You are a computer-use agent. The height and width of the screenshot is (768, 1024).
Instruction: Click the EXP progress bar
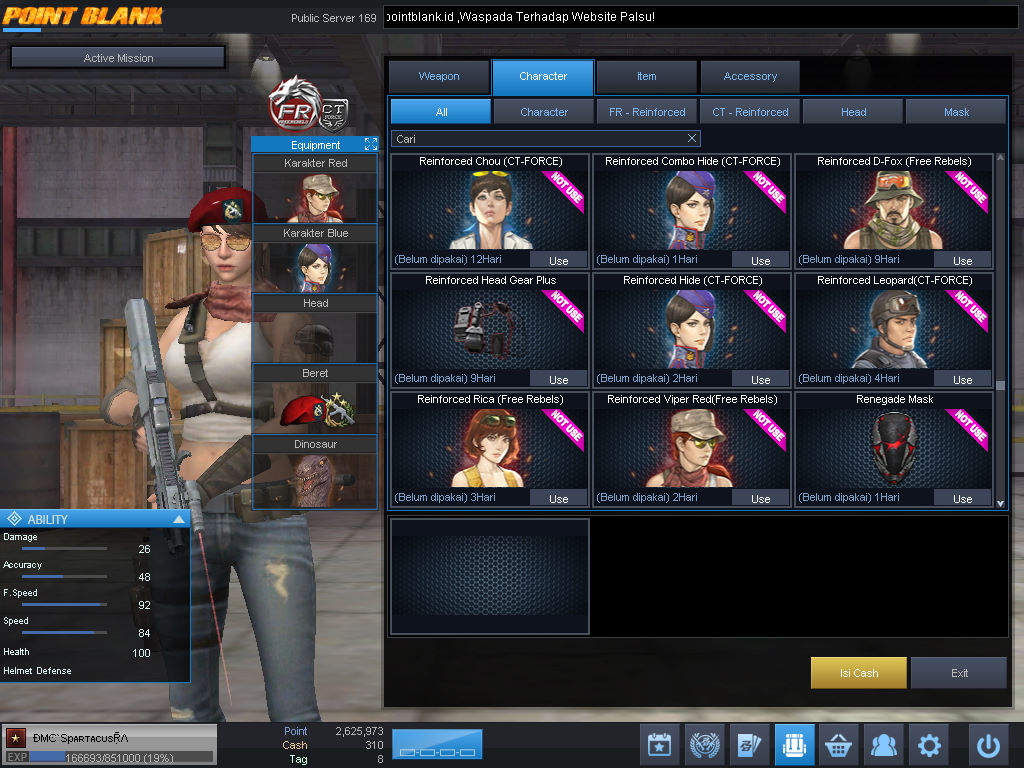coord(121,757)
